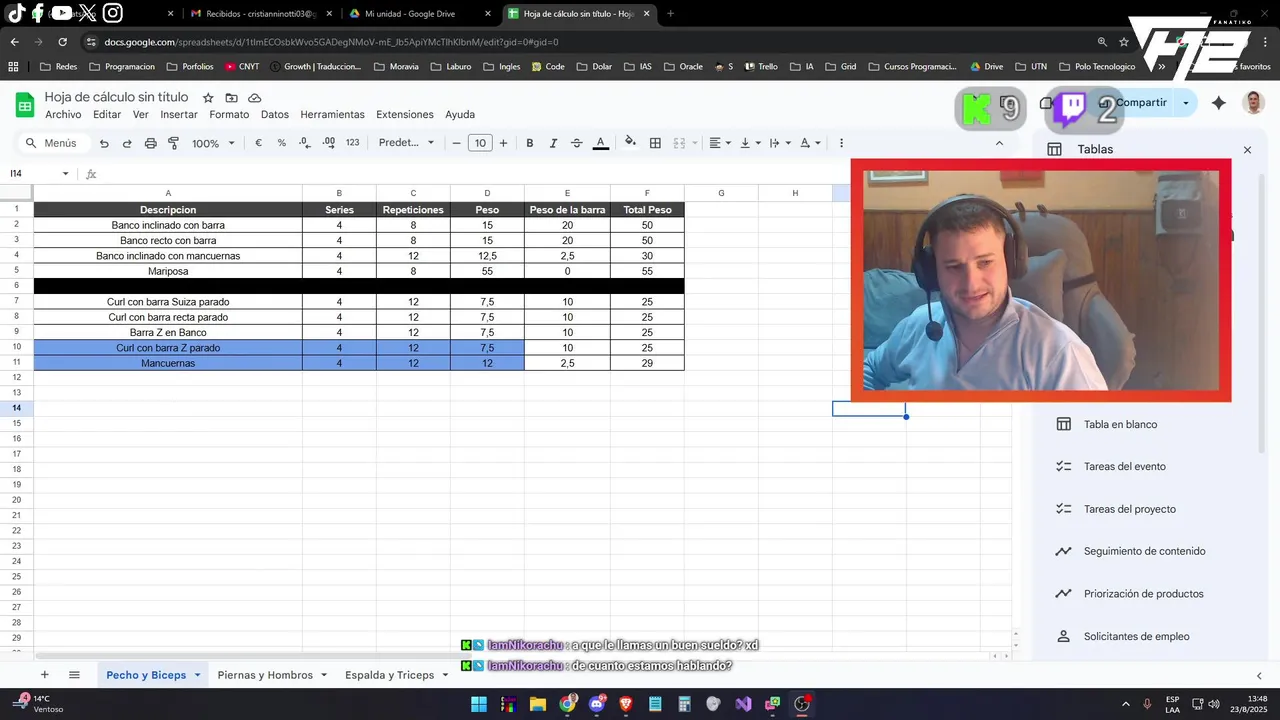The width and height of the screenshot is (1280, 720).
Task: Open the Predet... font dropdown
Action: click(x=406, y=143)
